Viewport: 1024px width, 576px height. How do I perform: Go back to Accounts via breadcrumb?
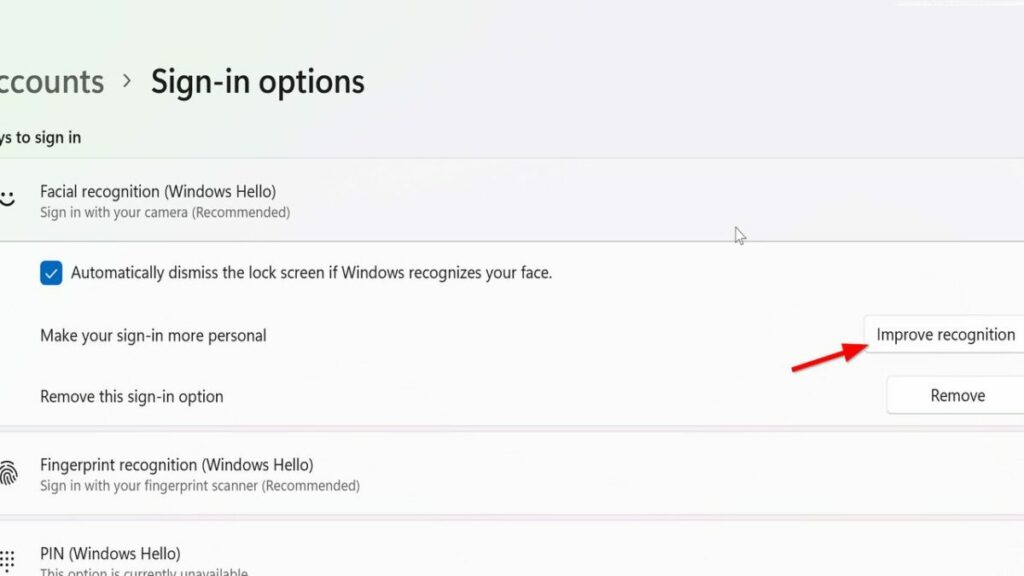pyautogui.click(x=52, y=82)
